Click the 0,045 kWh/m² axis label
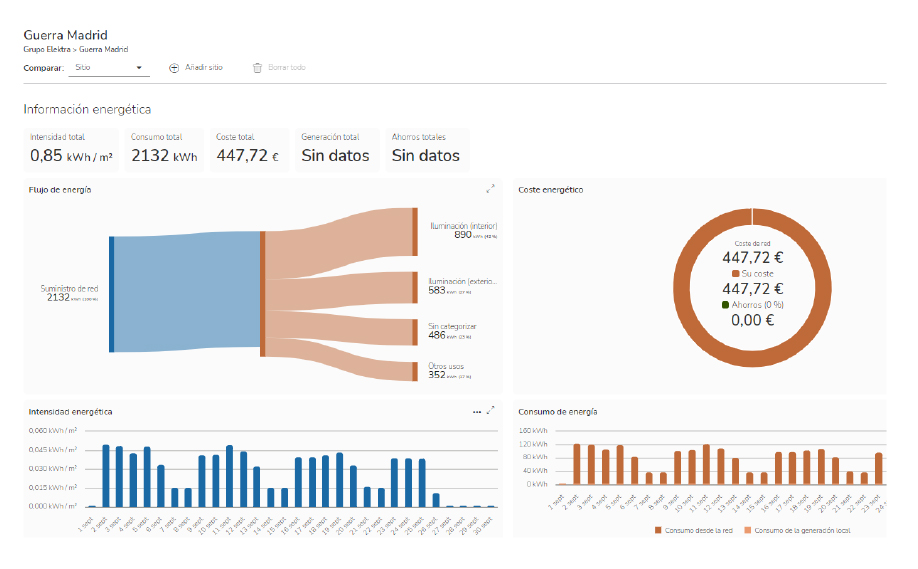Viewport: 918px width, 569px height. pos(53,450)
